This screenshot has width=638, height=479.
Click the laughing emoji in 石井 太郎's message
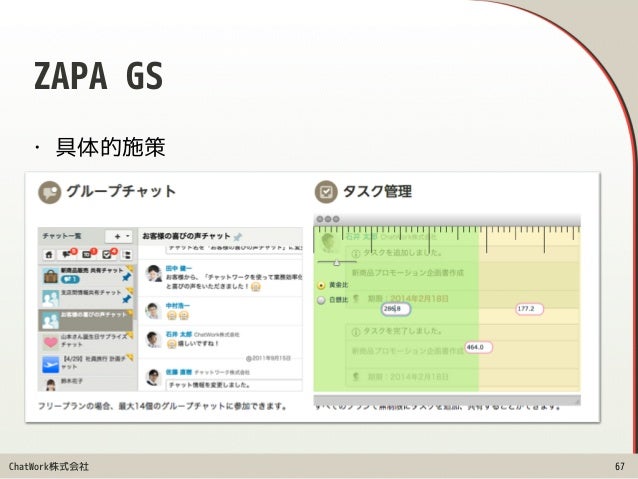pos(171,344)
